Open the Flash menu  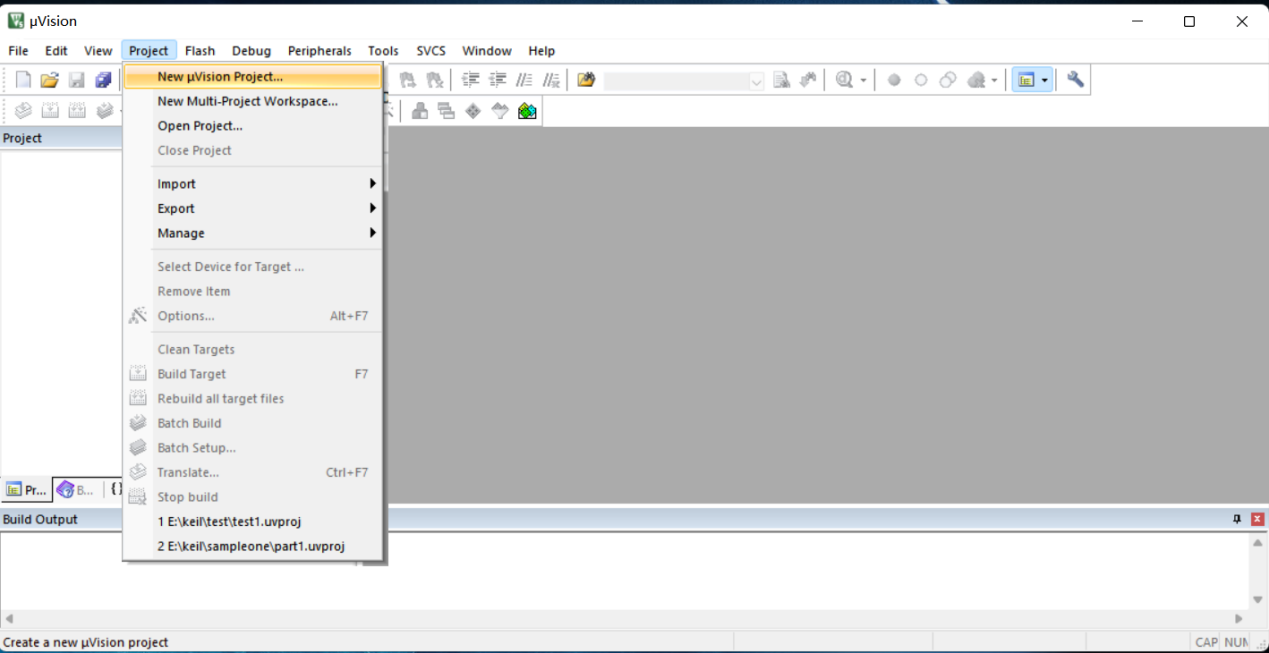click(200, 51)
